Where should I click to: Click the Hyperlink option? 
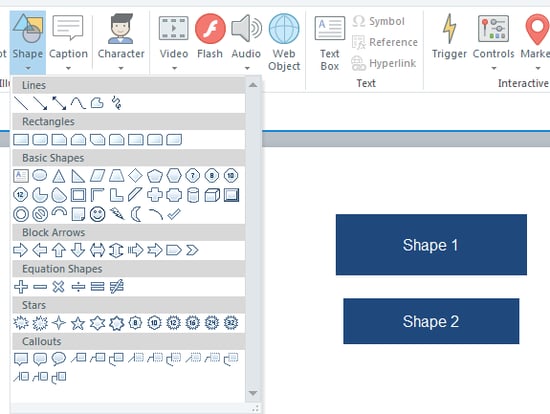point(384,64)
